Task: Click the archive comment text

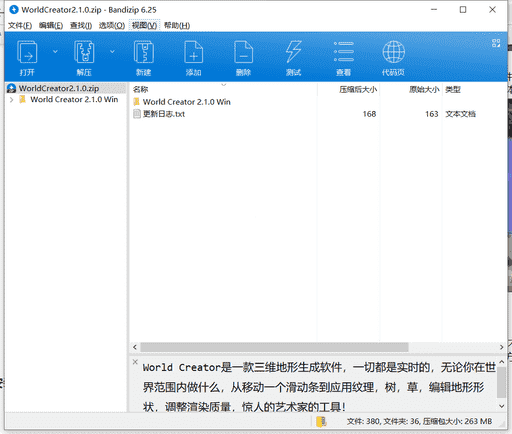Action: pyautogui.click(x=319, y=387)
